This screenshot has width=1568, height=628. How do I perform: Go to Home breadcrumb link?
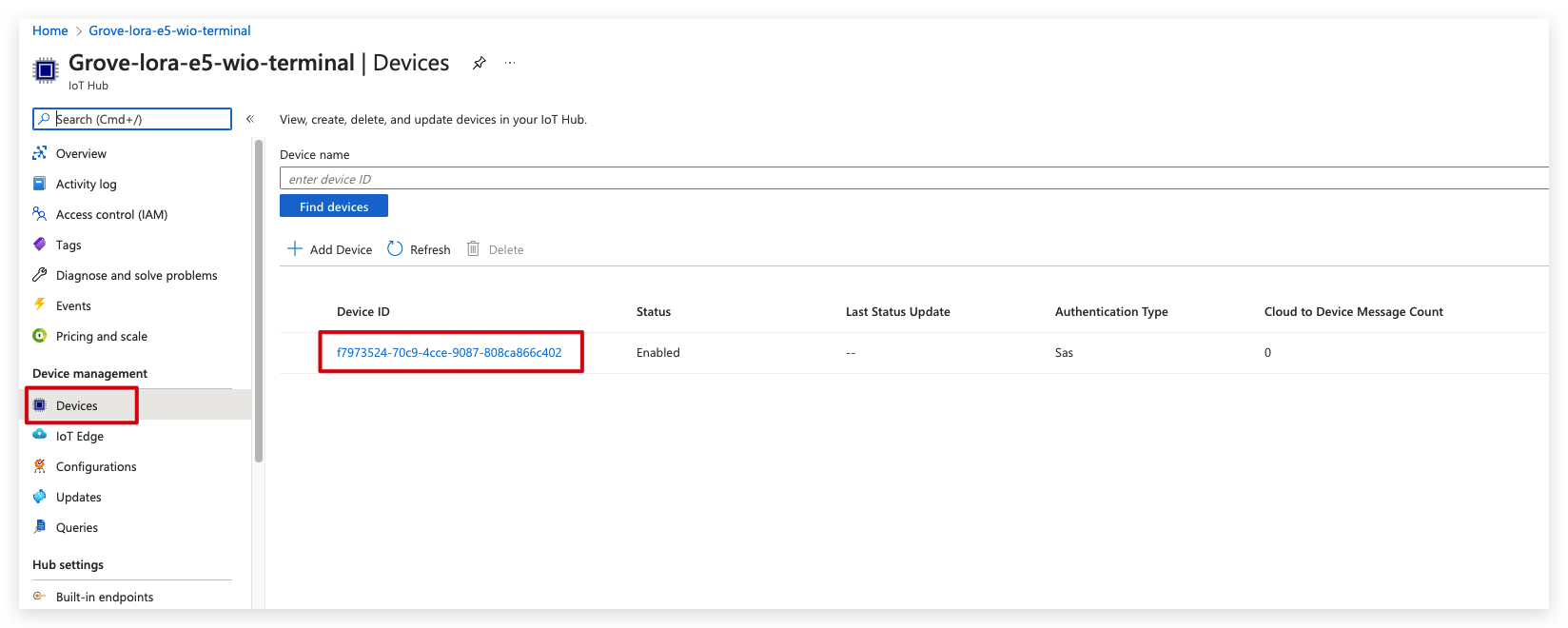50,30
